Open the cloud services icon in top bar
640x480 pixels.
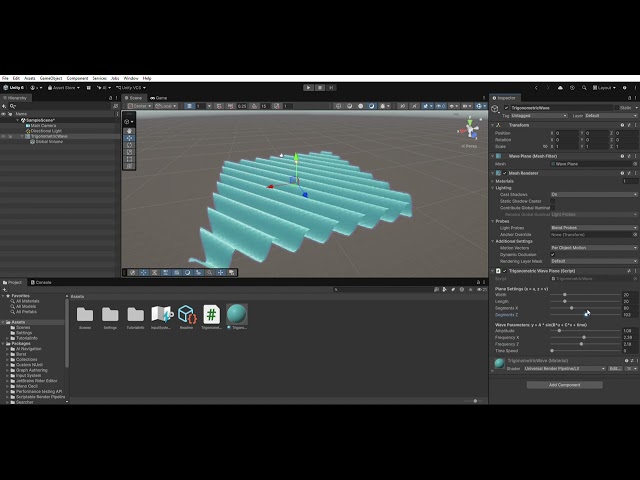pos(560,88)
